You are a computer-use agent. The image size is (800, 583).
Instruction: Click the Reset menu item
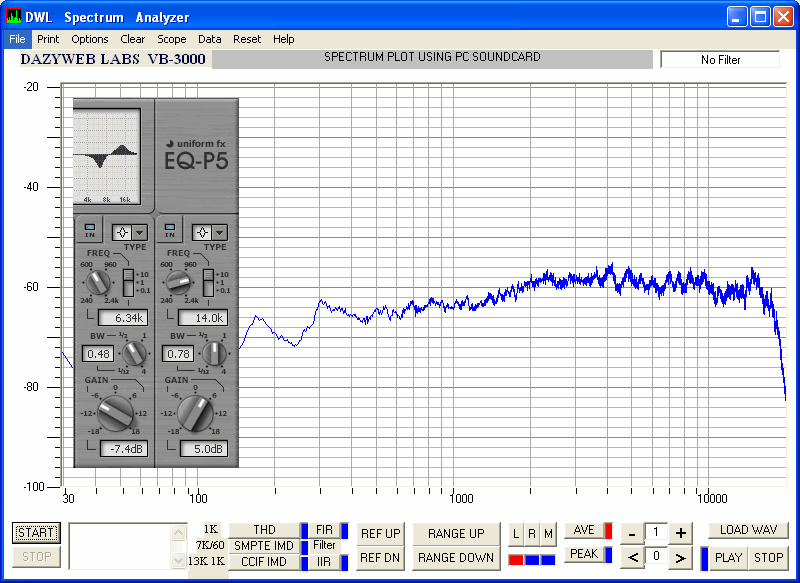(x=247, y=39)
